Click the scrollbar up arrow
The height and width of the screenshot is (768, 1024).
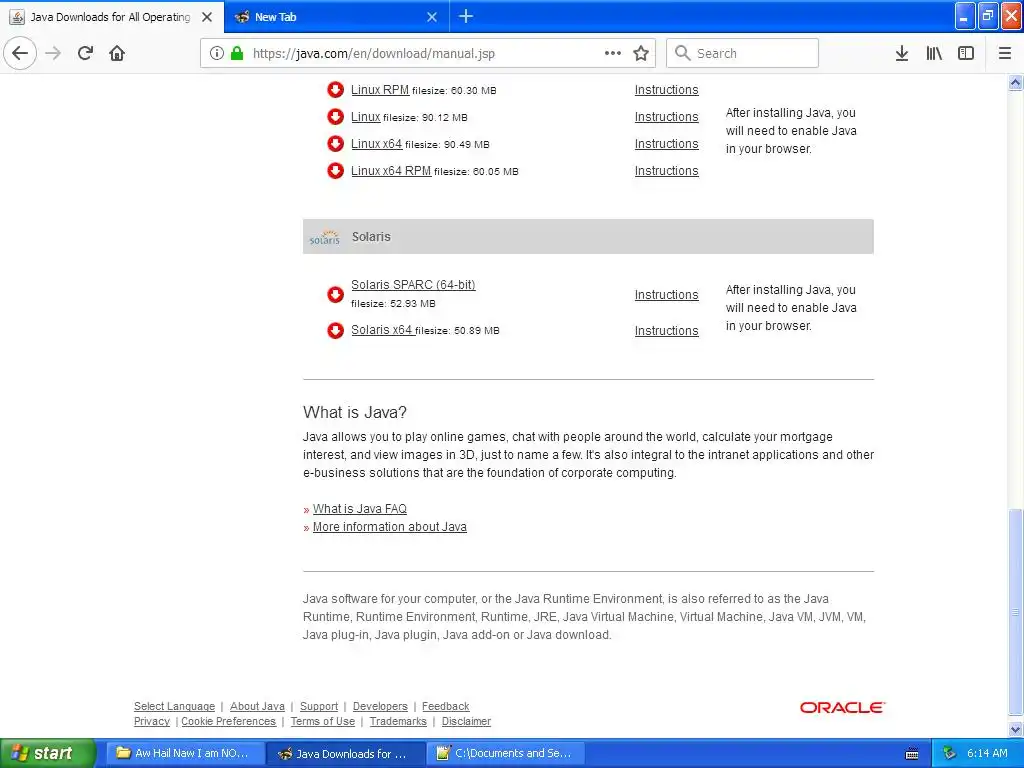click(1016, 82)
